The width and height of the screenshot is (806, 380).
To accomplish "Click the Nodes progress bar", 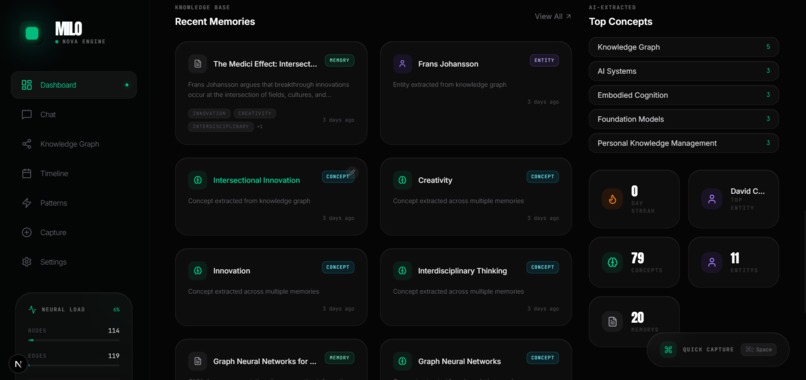I will (x=74, y=340).
